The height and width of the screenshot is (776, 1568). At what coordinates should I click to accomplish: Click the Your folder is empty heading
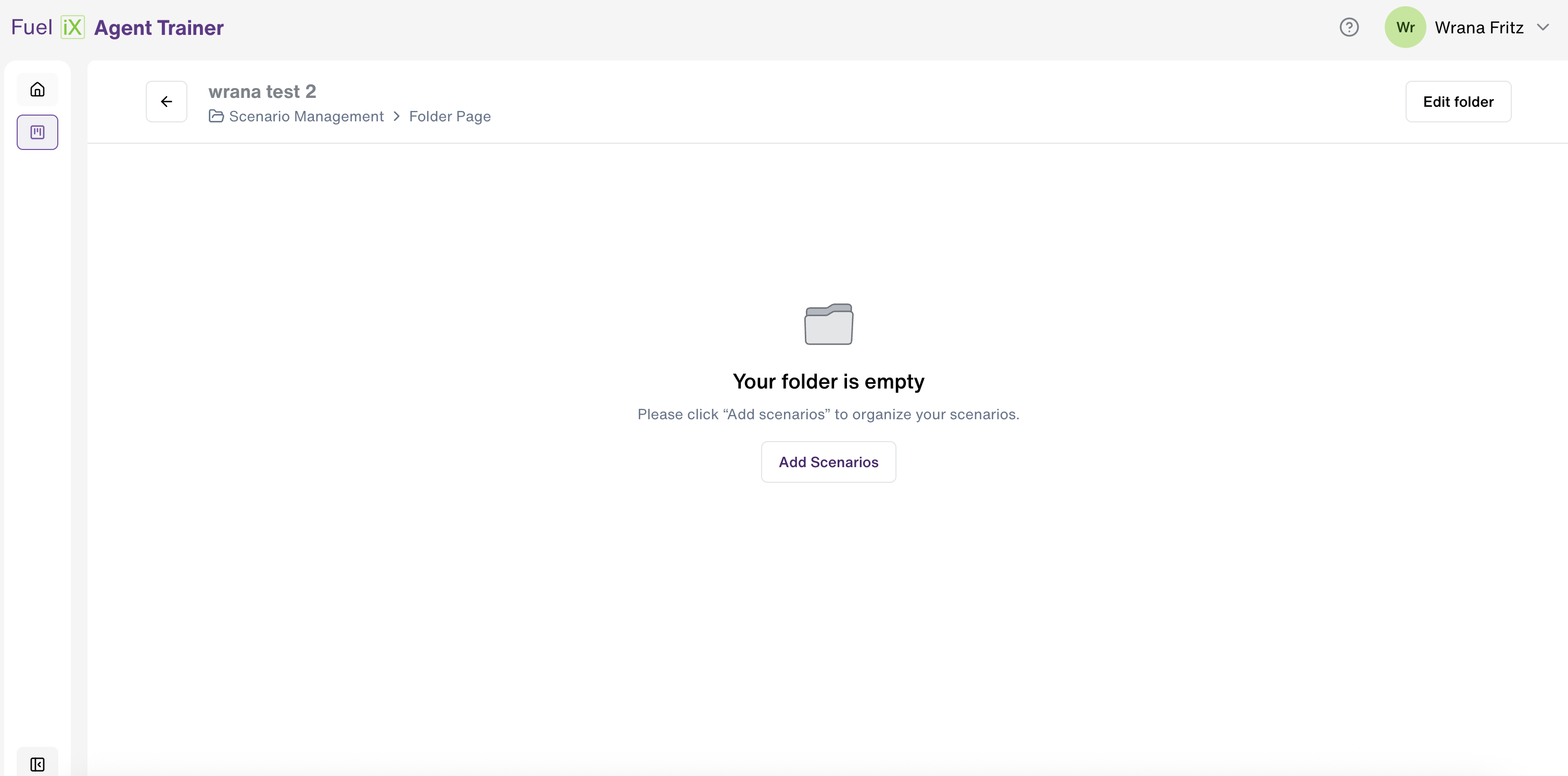[828, 381]
